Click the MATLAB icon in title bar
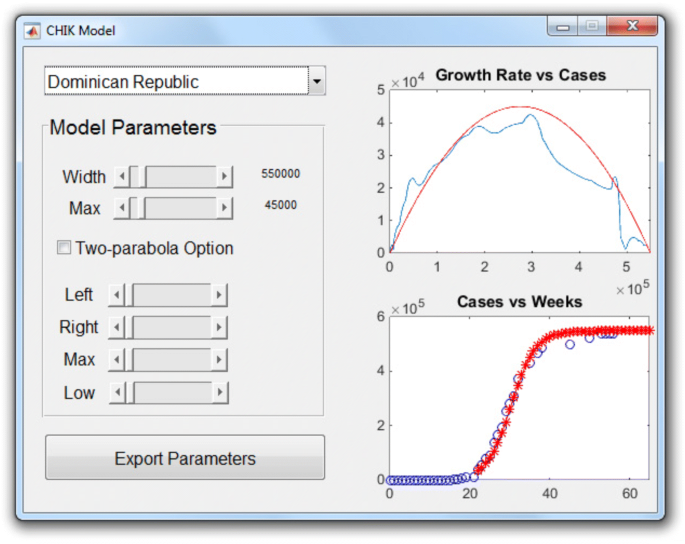685x544 pixels. click(x=32, y=31)
